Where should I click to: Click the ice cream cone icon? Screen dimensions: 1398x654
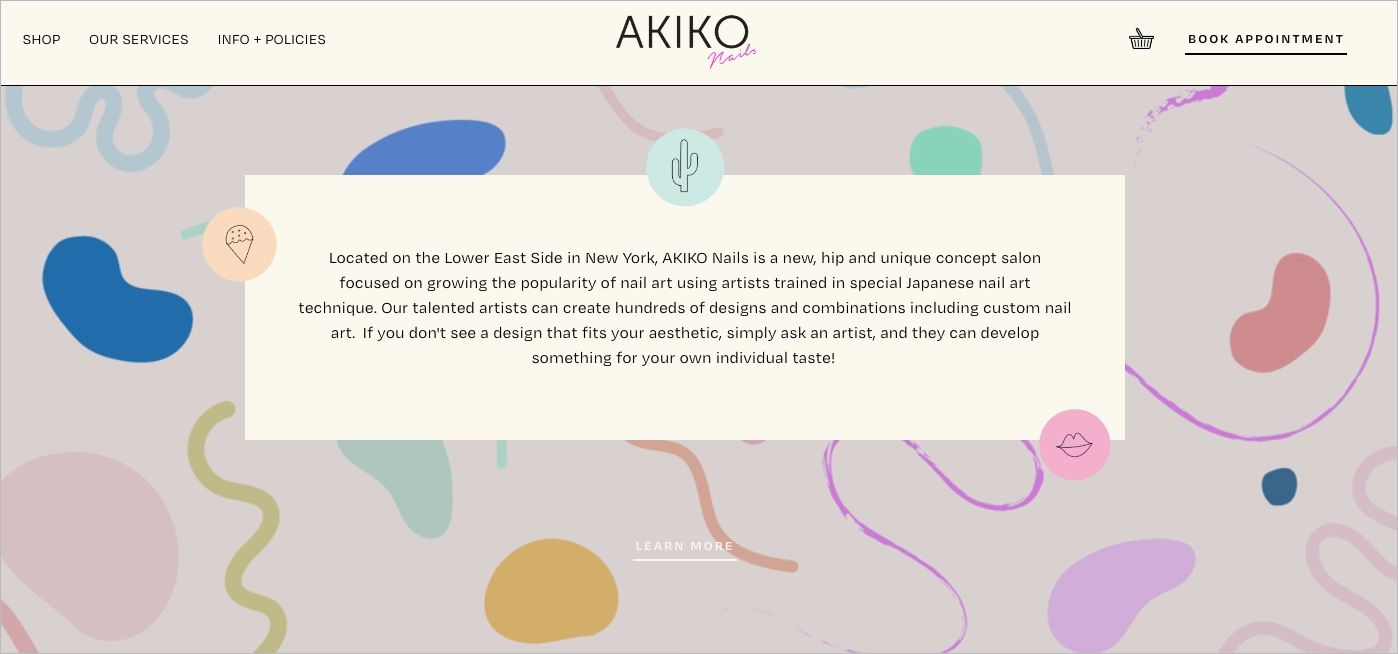click(x=239, y=244)
